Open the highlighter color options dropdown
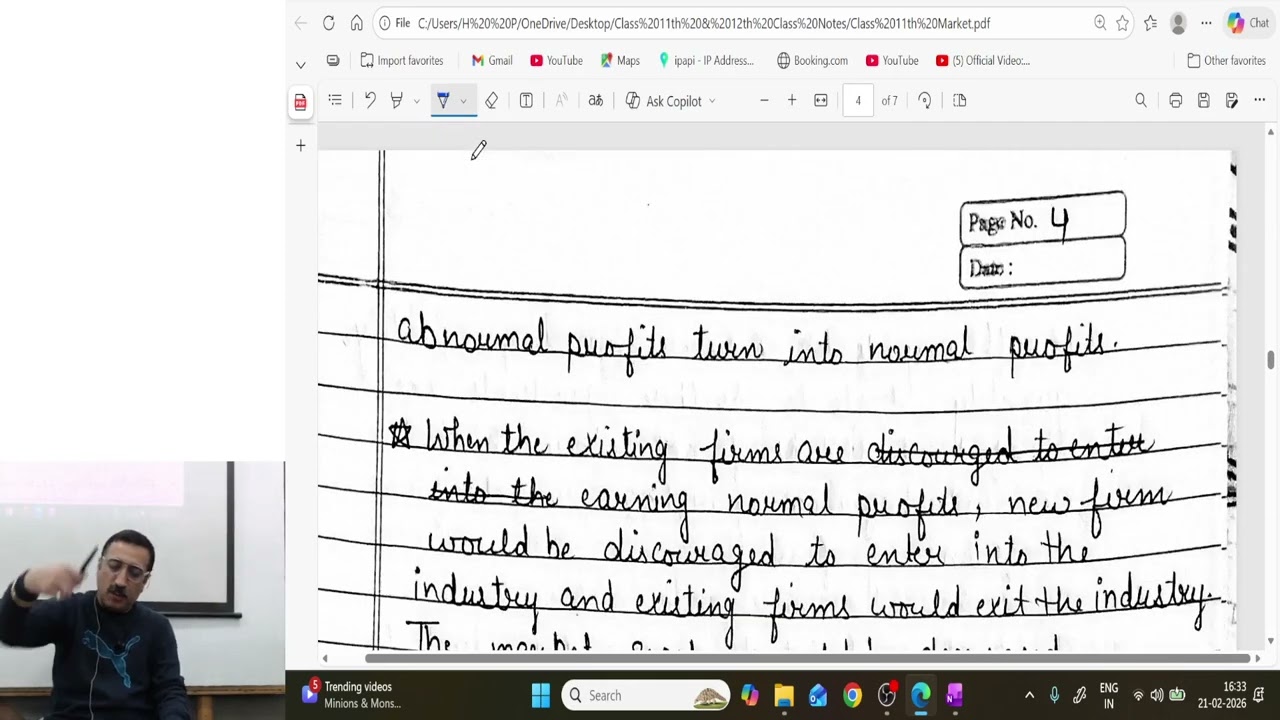 [416, 101]
